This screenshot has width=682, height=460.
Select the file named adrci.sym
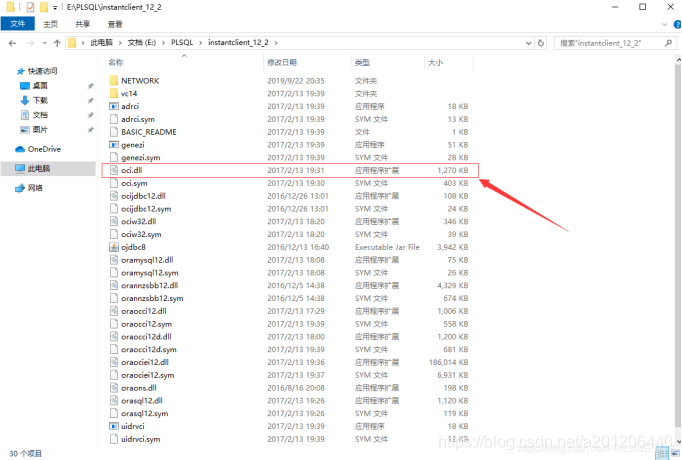click(138, 119)
